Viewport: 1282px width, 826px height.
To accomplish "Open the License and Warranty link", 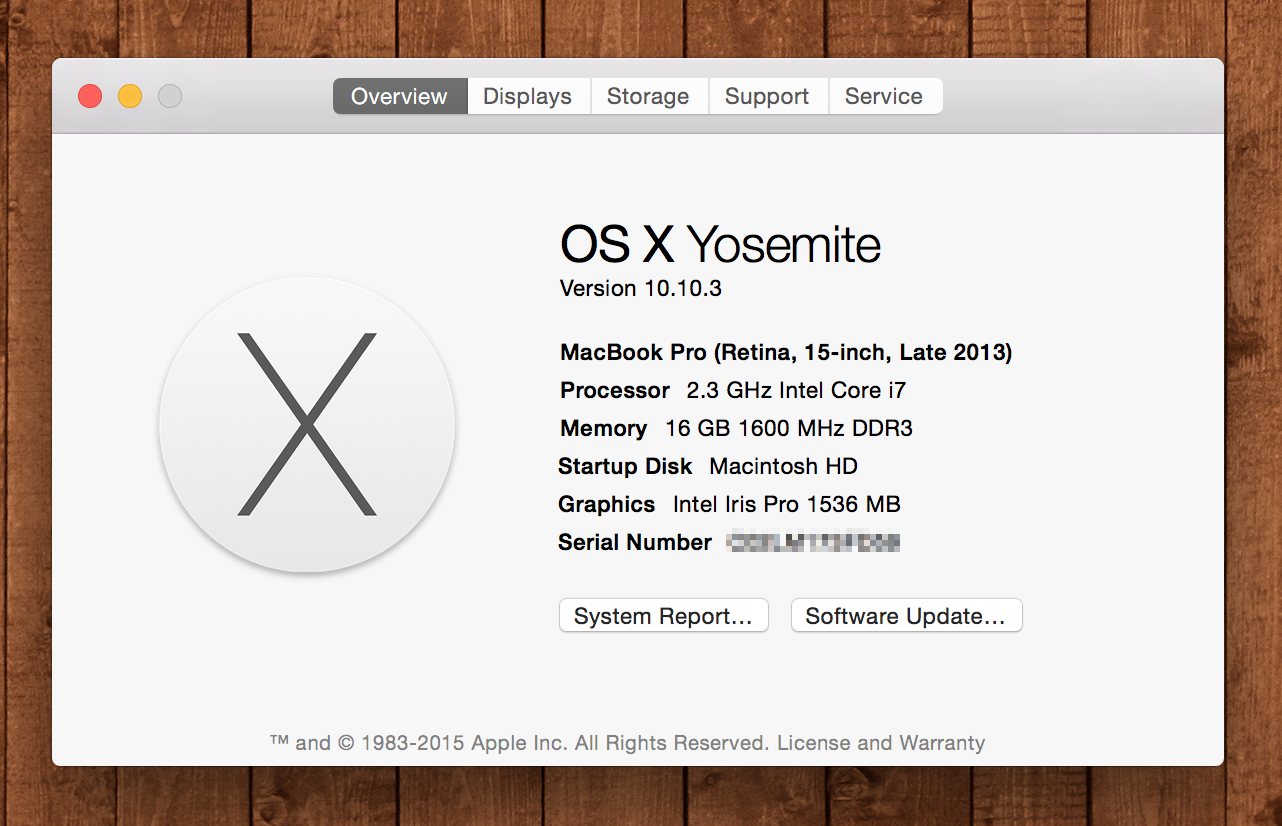I will [881, 743].
